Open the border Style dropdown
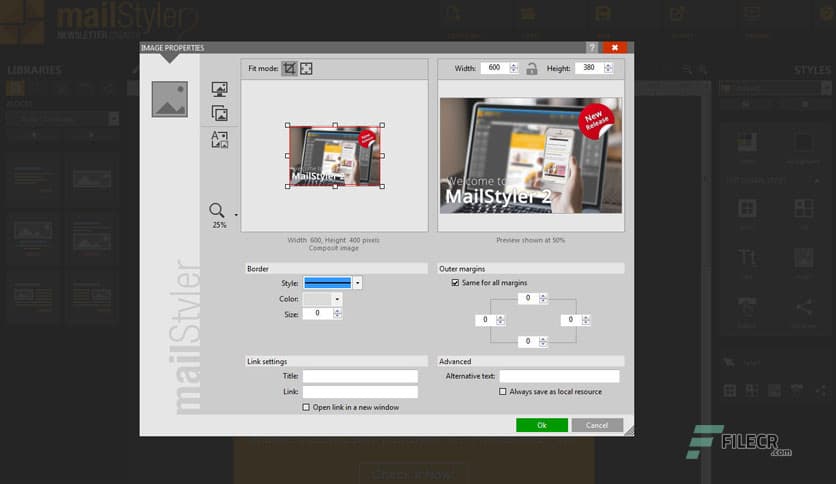The height and width of the screenshot is (484, 836). click(358, 283)
